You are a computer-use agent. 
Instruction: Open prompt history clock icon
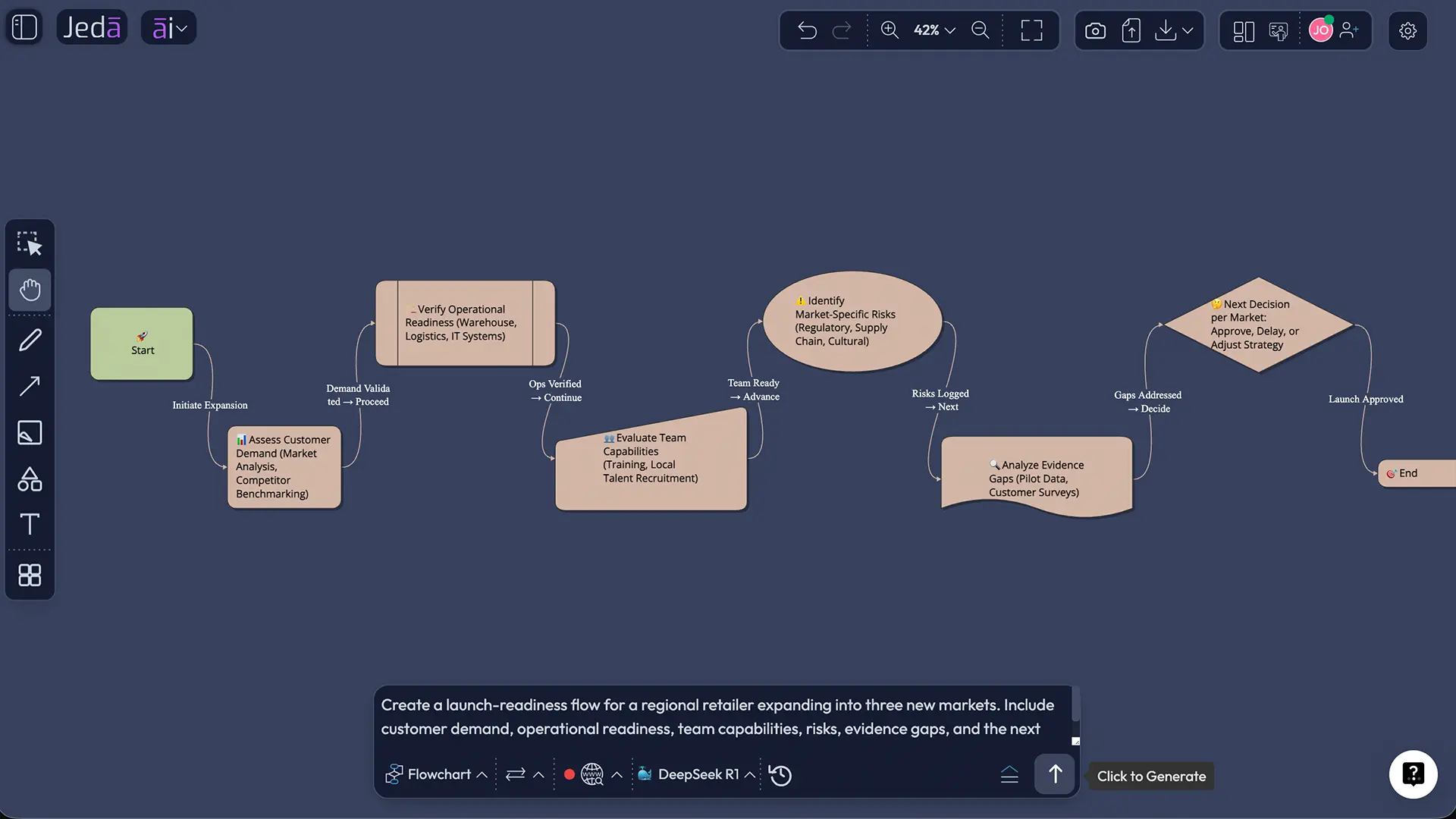780,775
